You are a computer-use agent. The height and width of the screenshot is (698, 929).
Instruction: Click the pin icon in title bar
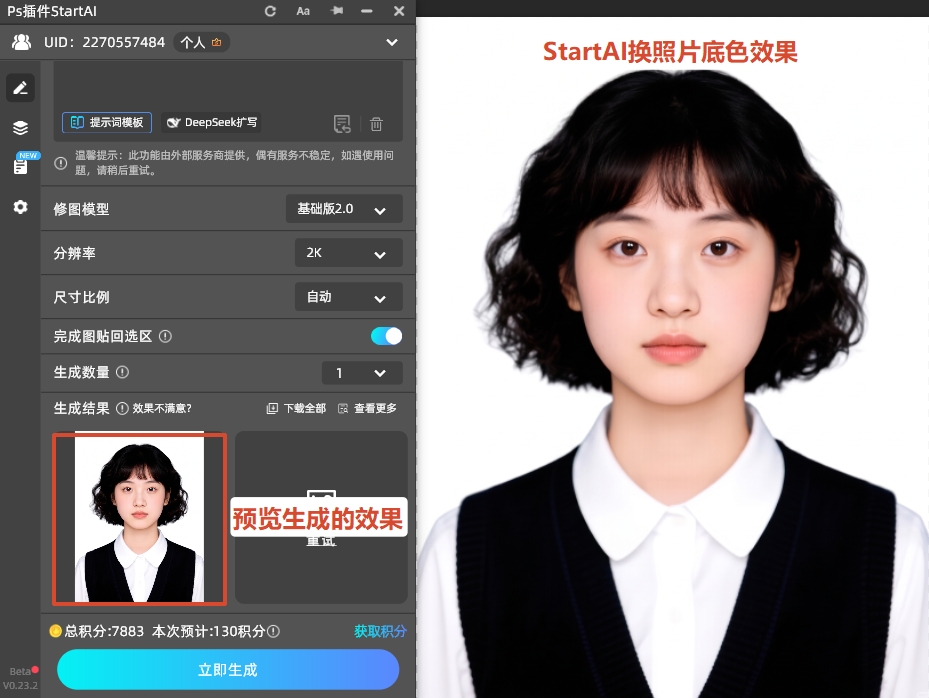click(336, 11)
